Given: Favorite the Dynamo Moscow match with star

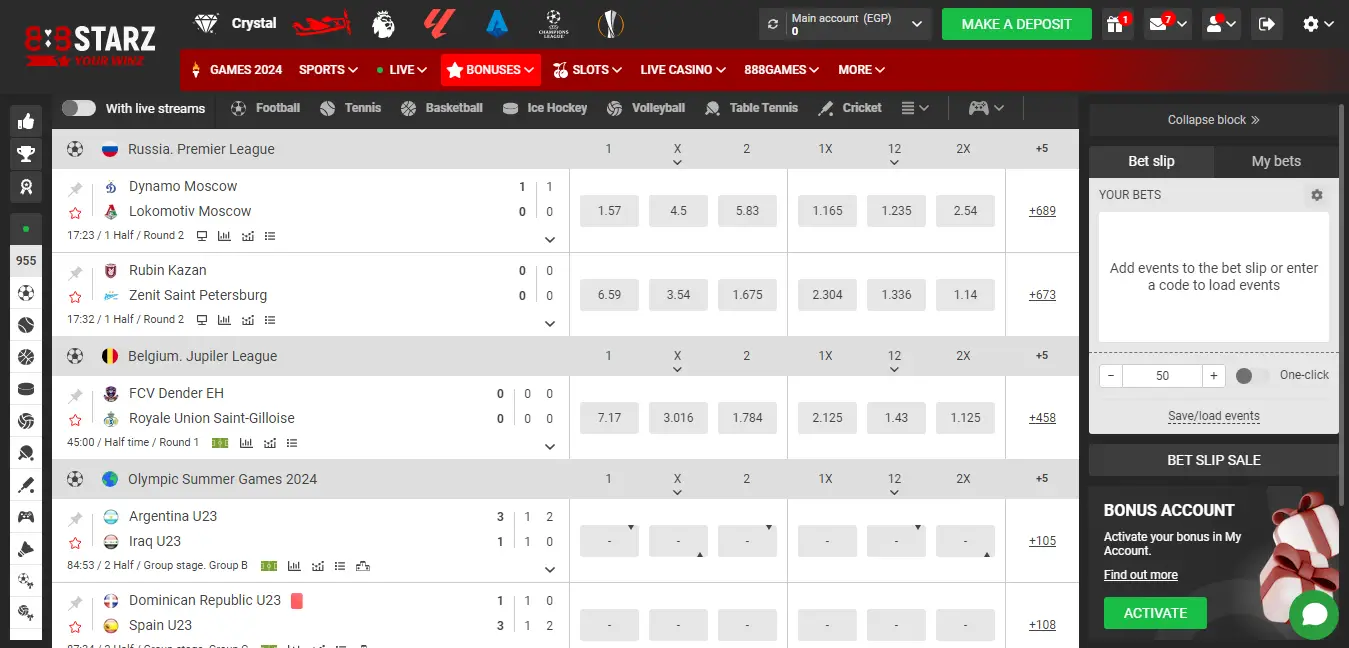Looking at the screenshot, I should 75,212.
